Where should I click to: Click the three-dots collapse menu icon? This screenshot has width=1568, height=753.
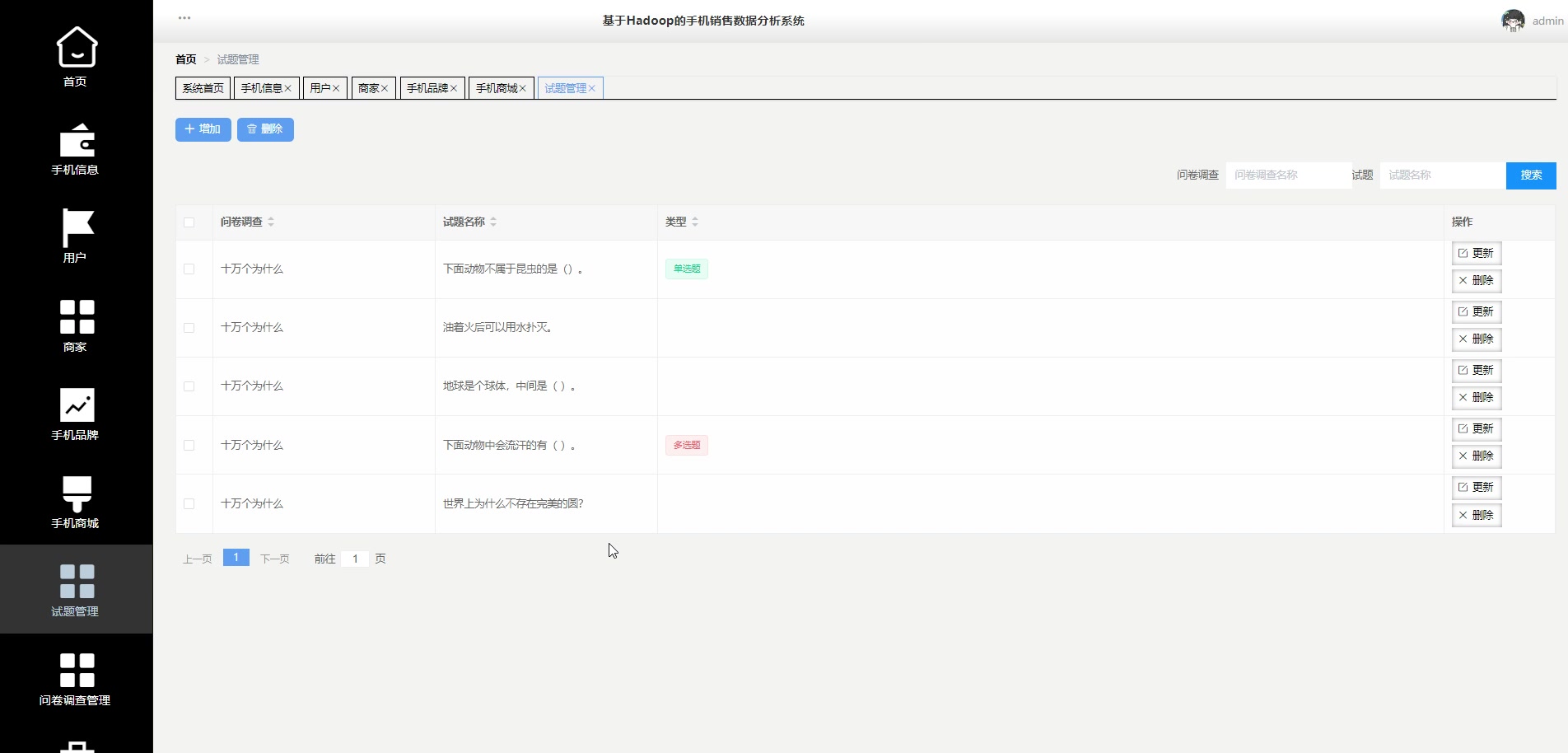click(184, 17)
